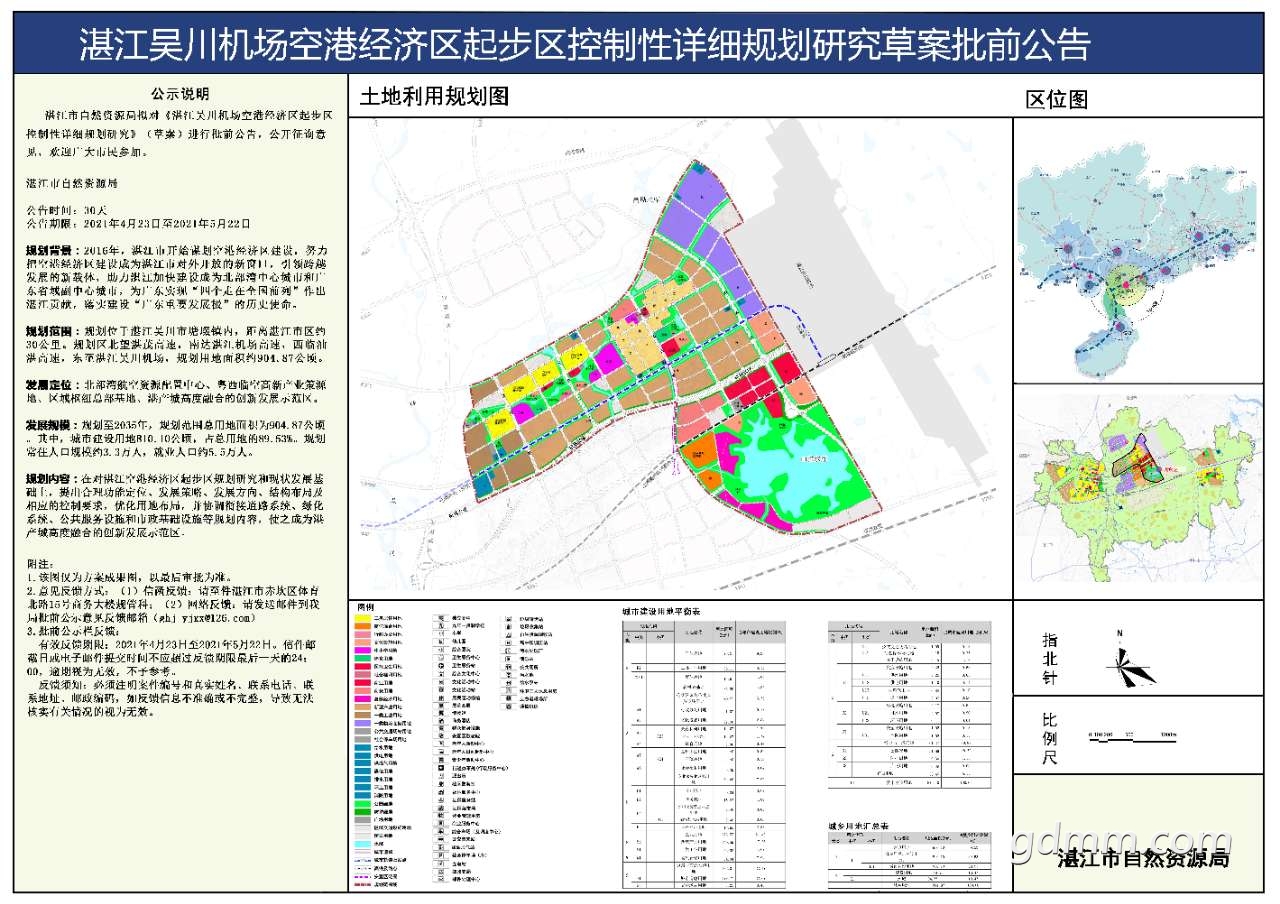Select the purple swatch in the legend
Image resolution: width=1280 pixels, height=904 pixels.
(360, 723)
